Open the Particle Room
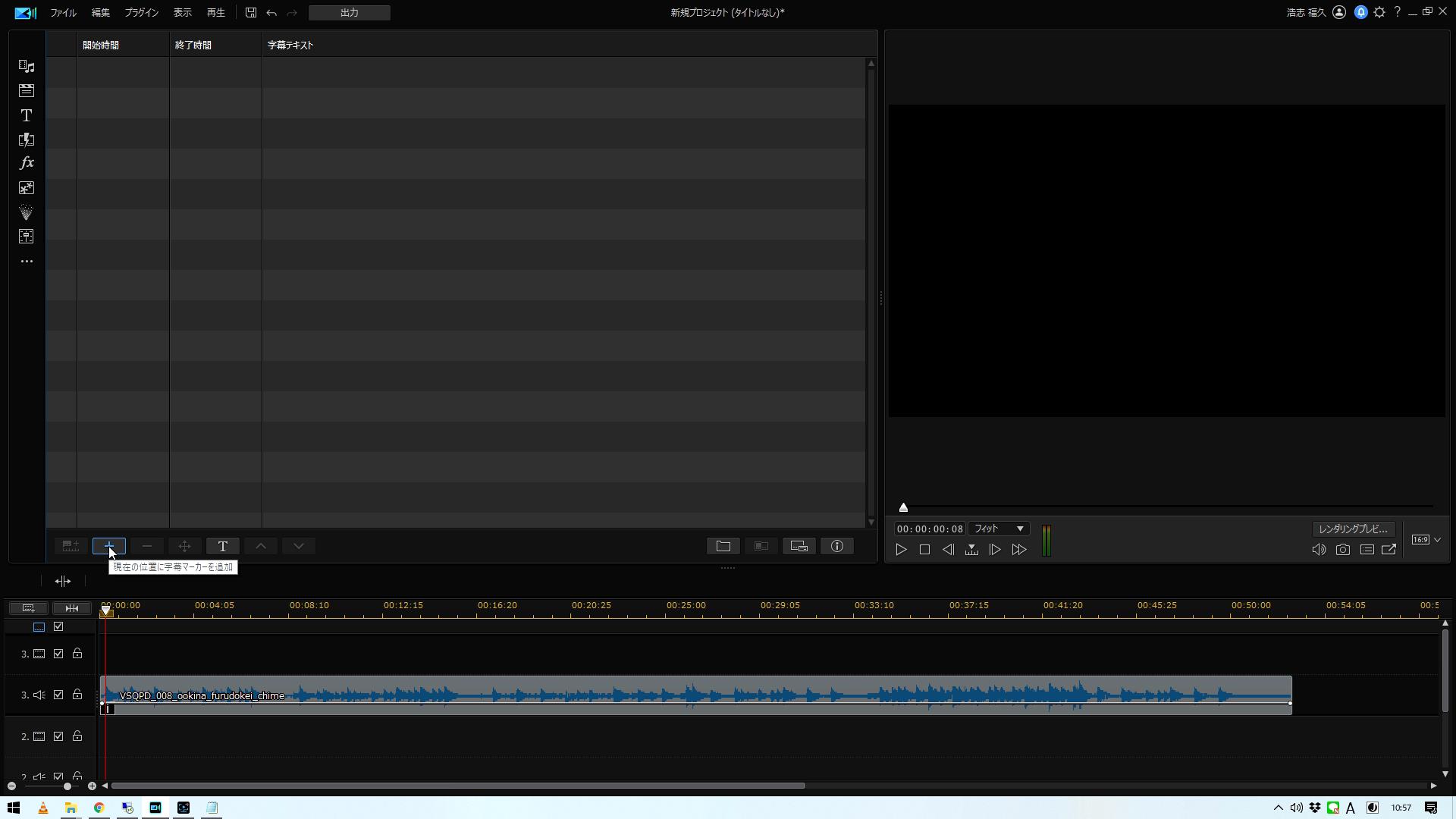 (x=27, y=212)
